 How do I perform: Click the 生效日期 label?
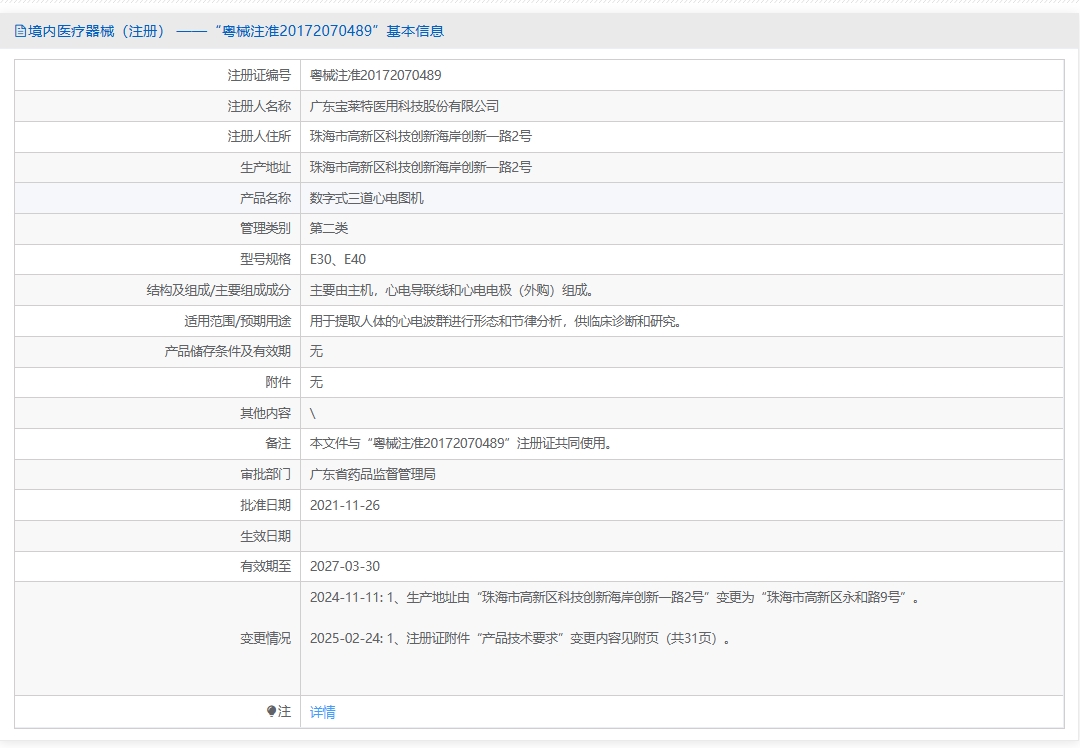tap(265, 536)
